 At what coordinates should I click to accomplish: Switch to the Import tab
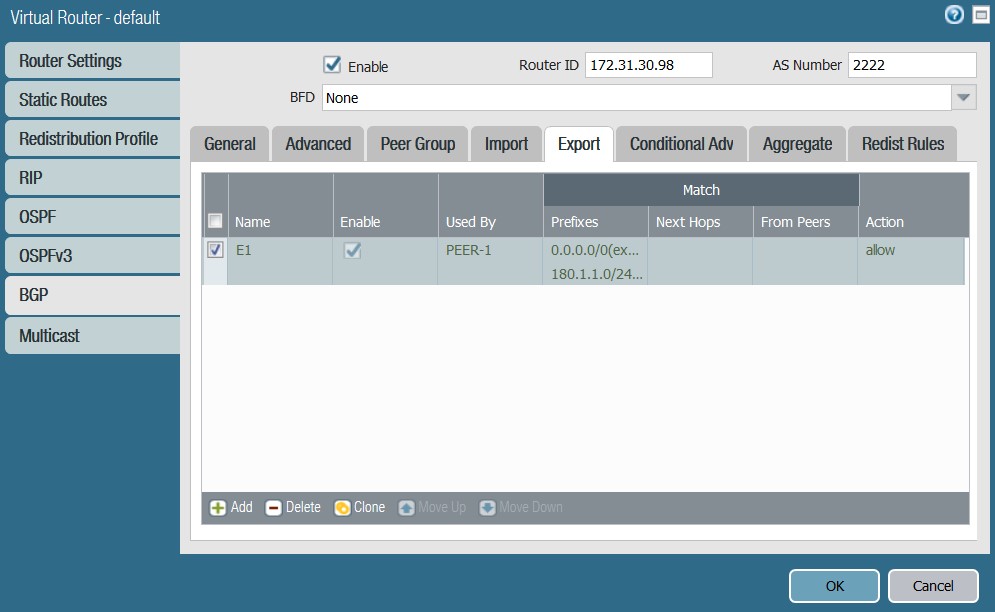point(506,143)
